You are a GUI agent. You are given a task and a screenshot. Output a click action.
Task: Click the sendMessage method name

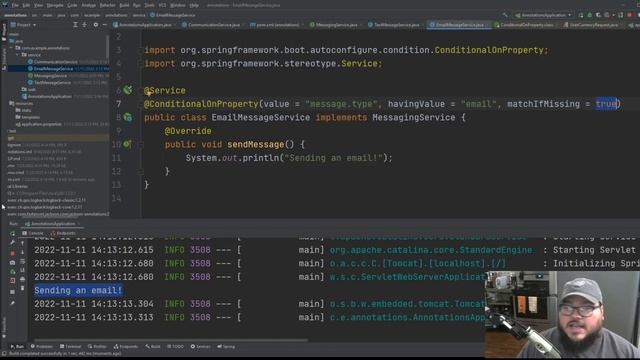tap(256, 144)
